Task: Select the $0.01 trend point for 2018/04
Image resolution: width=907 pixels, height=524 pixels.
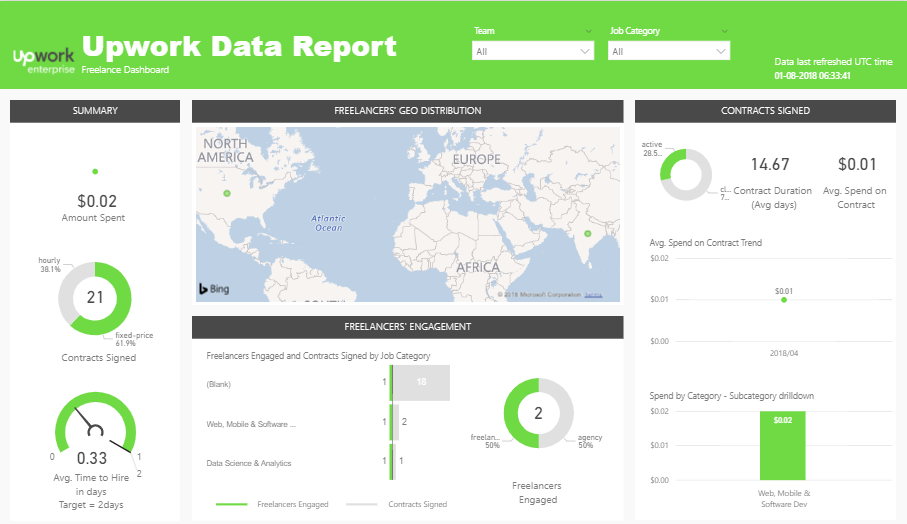Action: 784,300
